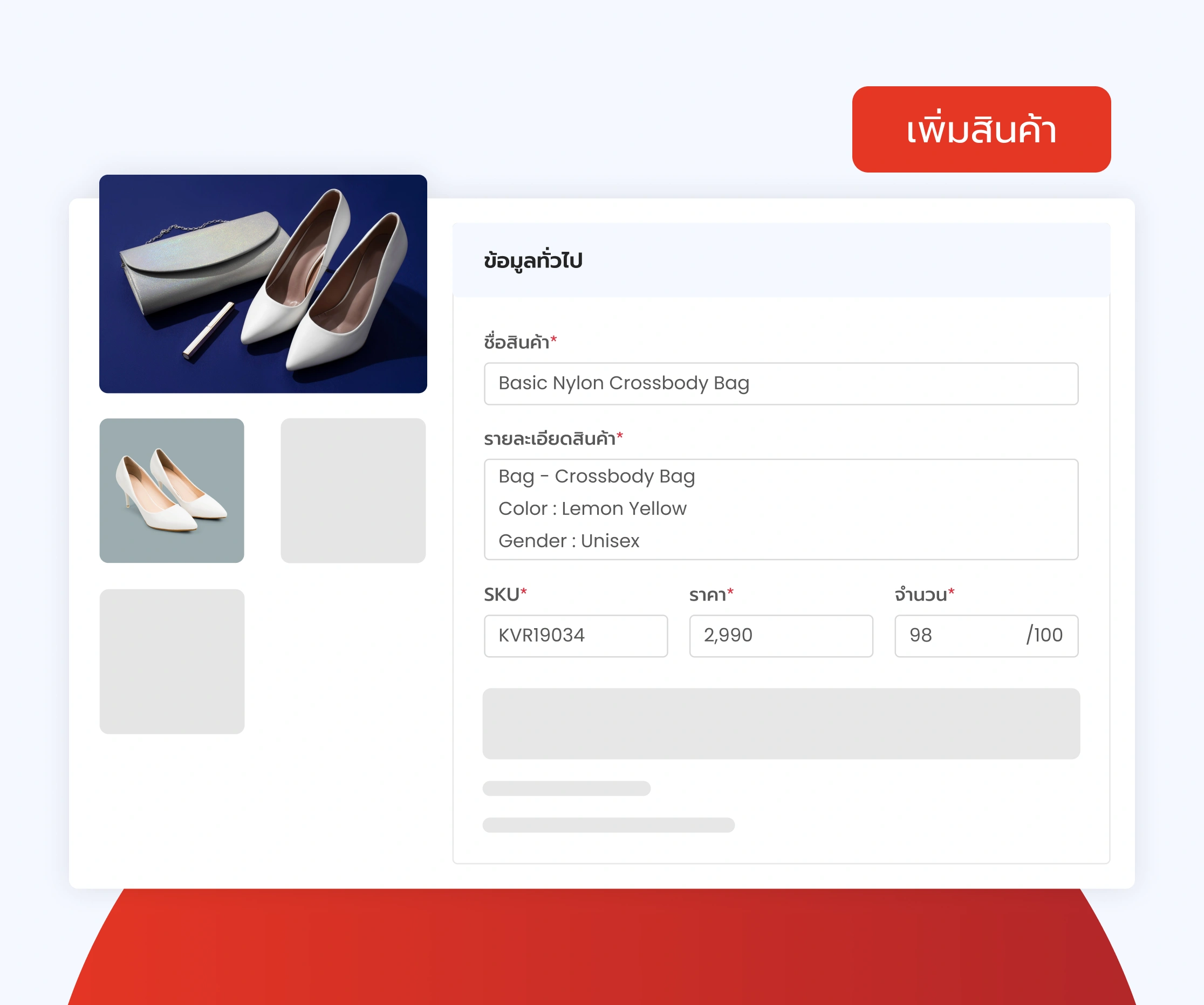Click the empty image slot beside heels thumbnail
Image resolution: width=1204 pixels, height=1005 pixels.
(x=353, y=491)
